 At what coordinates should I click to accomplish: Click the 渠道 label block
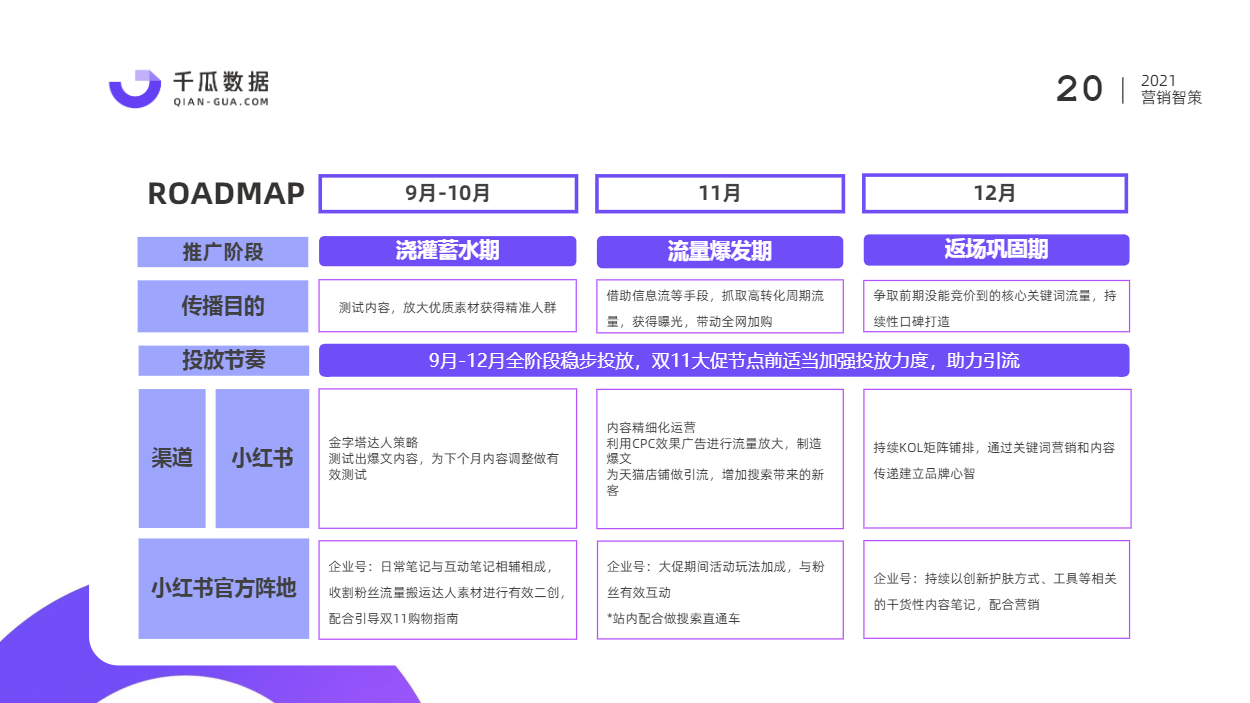[172, 458]
